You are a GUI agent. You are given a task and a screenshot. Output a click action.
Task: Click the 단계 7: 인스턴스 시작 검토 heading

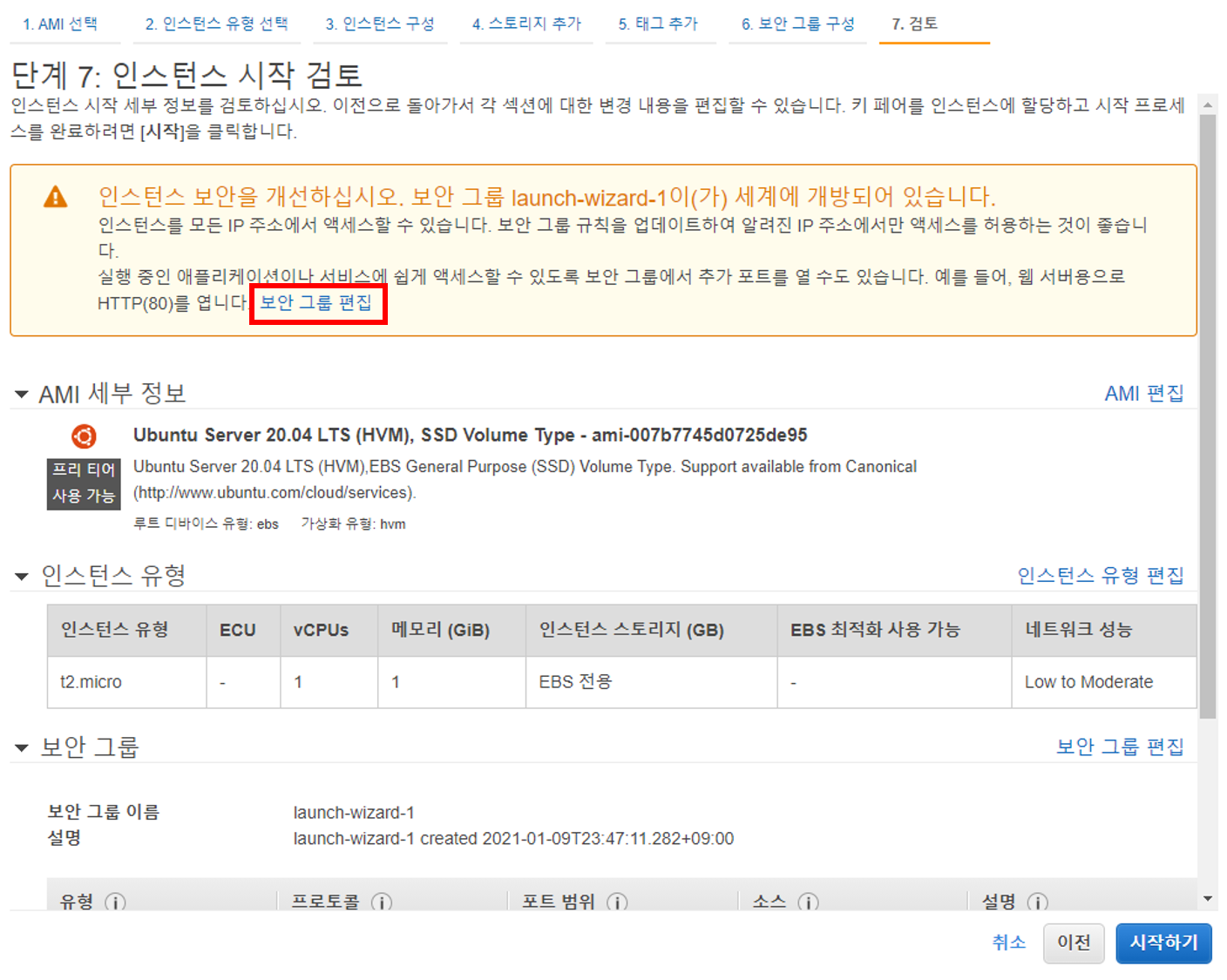click(186, 76)
